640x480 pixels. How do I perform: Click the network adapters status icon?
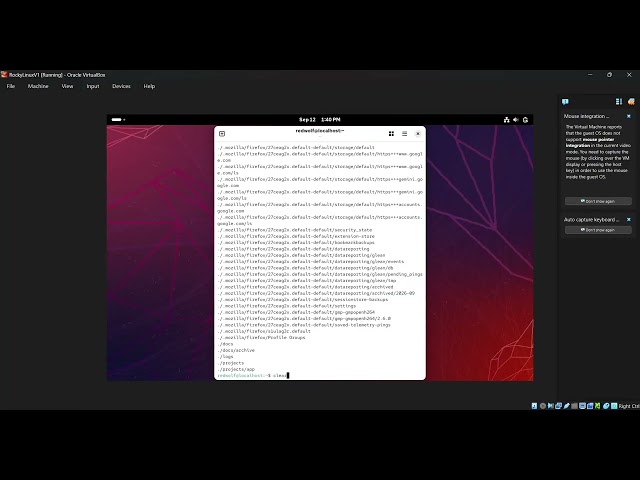coord(558,406)
